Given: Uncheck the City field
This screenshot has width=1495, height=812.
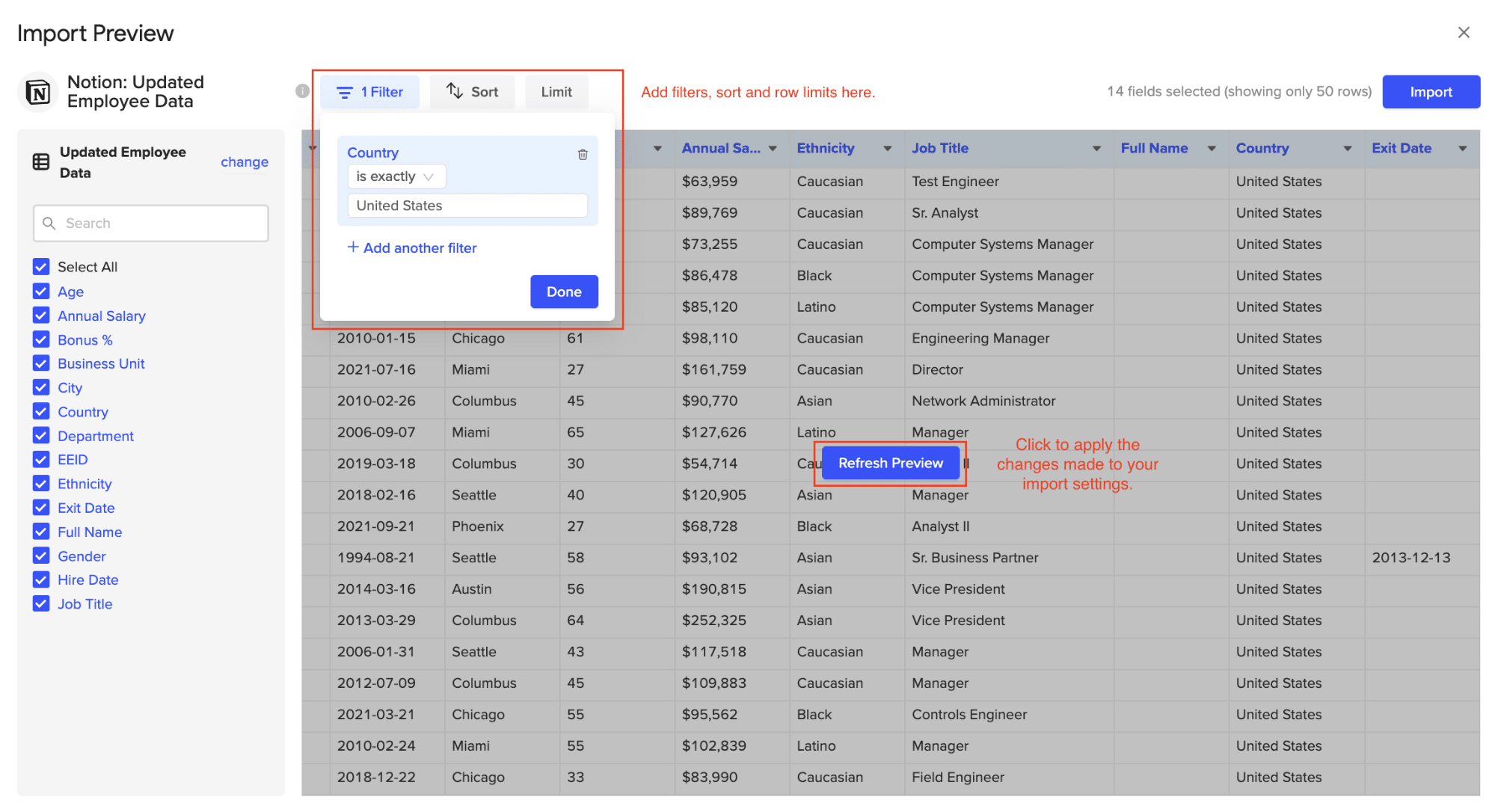Looking at the screenshot, I should [41, 387].
